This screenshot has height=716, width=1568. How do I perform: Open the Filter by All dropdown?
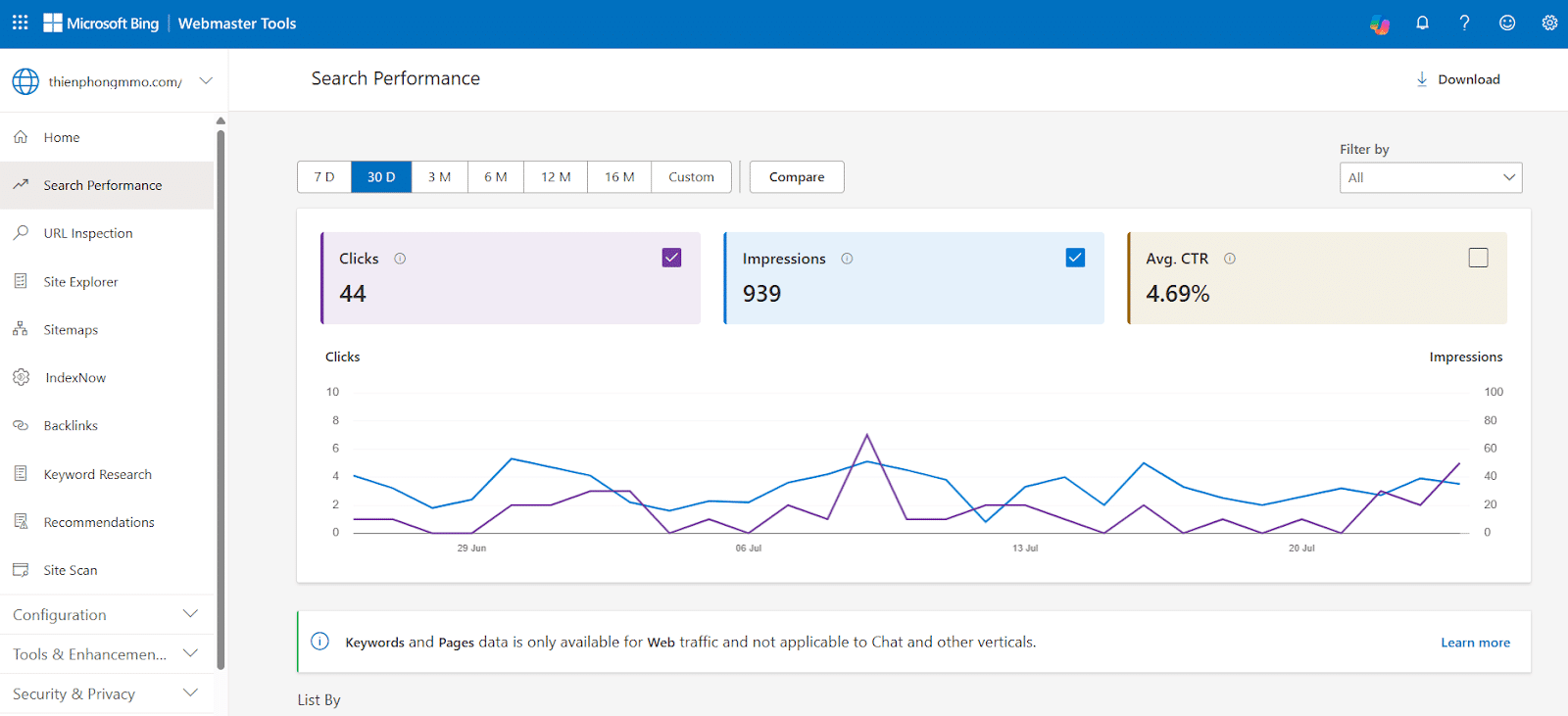click(1430, 177)
